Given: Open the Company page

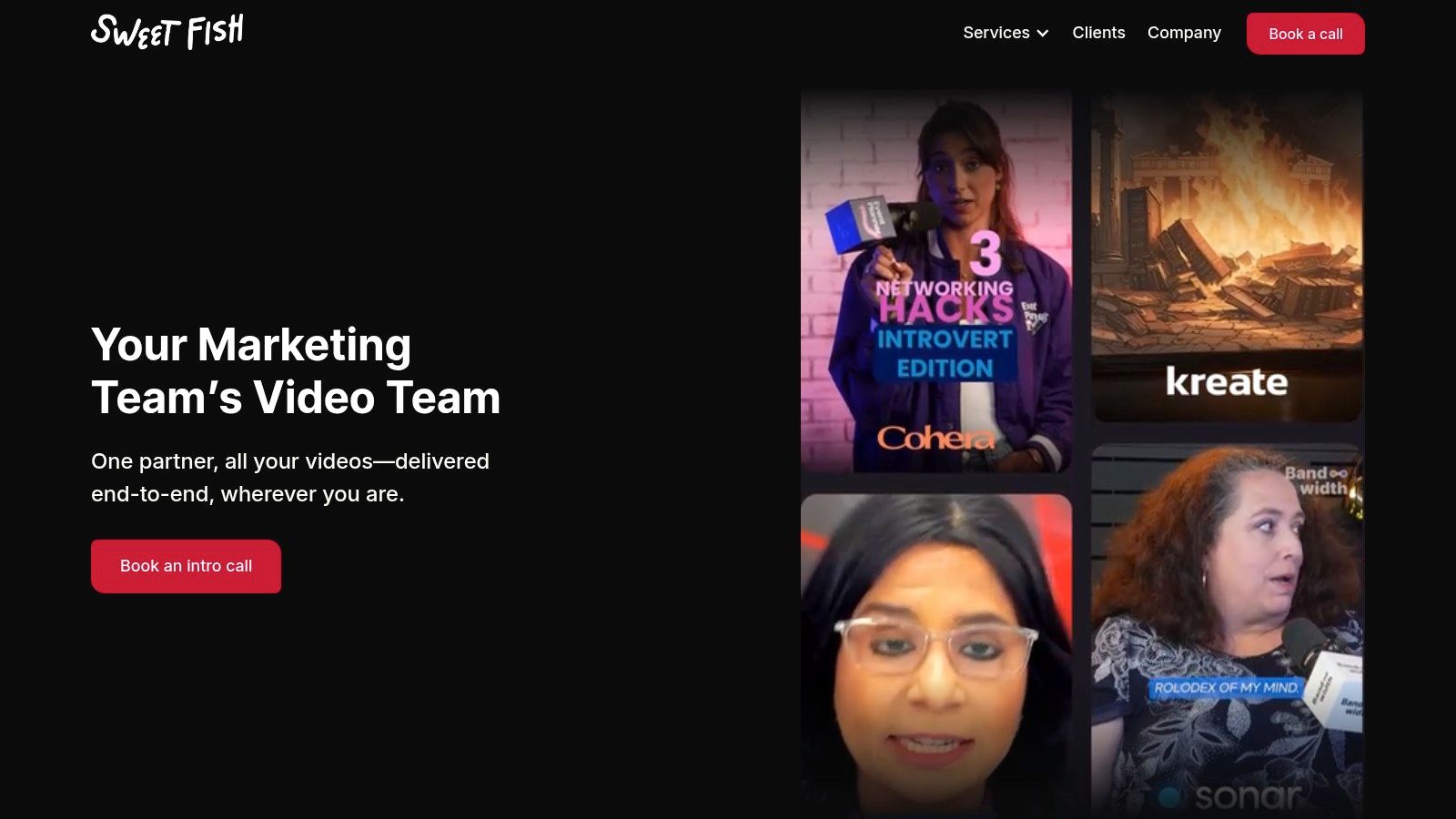Looking at the screenshot, I should point(1184,33).
